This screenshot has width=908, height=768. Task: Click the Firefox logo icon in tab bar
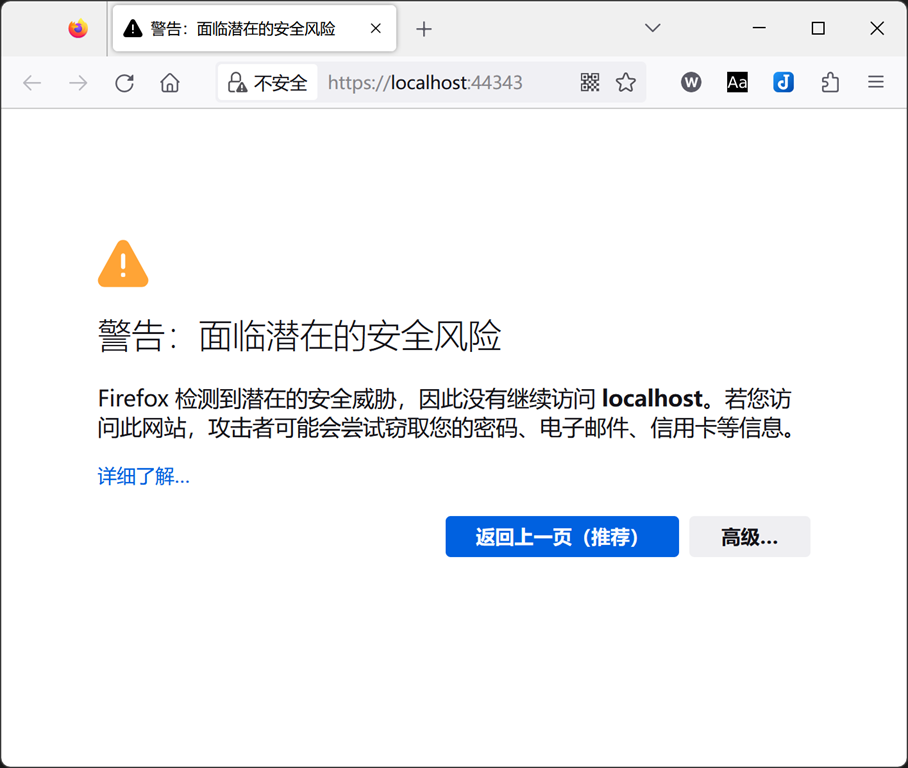point(78,28)
